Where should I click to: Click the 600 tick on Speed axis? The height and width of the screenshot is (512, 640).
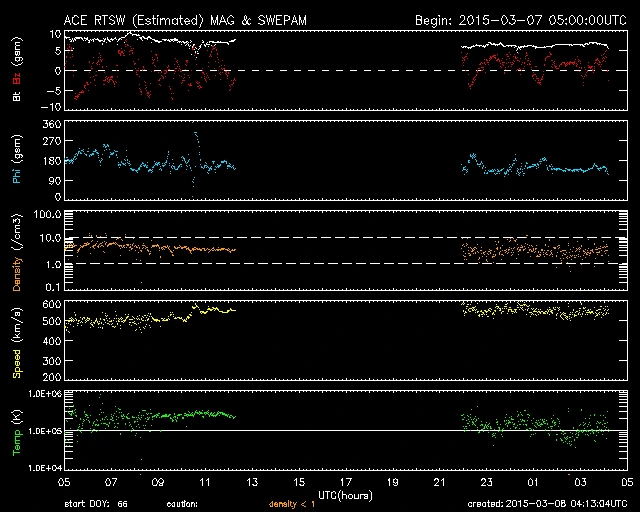pos(54,304)
